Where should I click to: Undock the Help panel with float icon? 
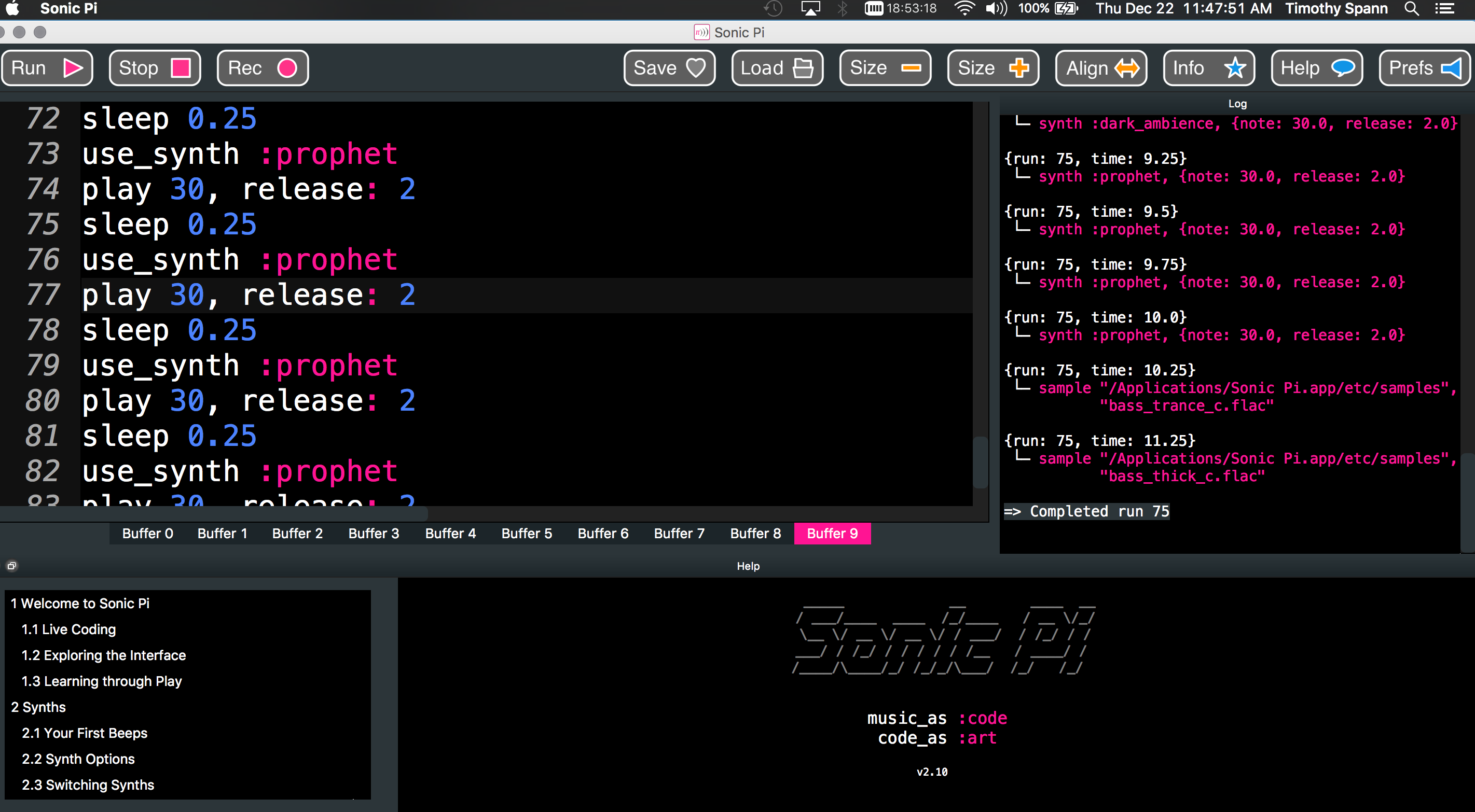point(11,565)
